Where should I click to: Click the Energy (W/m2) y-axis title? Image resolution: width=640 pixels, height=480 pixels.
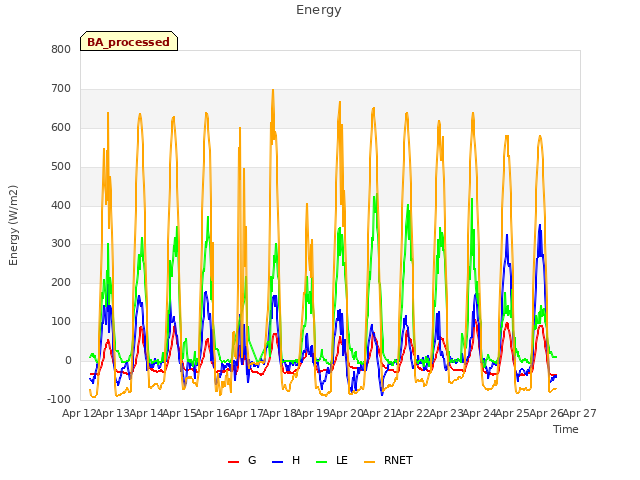point(13,225)
